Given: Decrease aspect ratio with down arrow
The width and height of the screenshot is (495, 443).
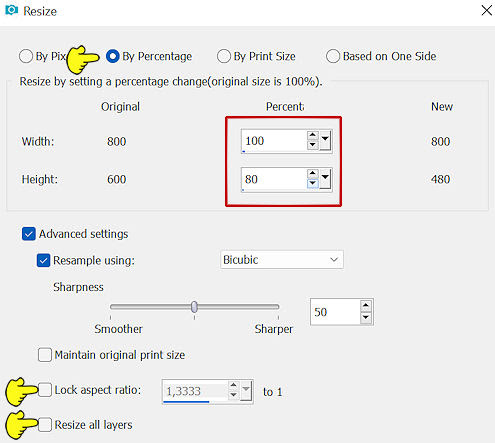Looking at the screenshot, I should click(234, 395).
